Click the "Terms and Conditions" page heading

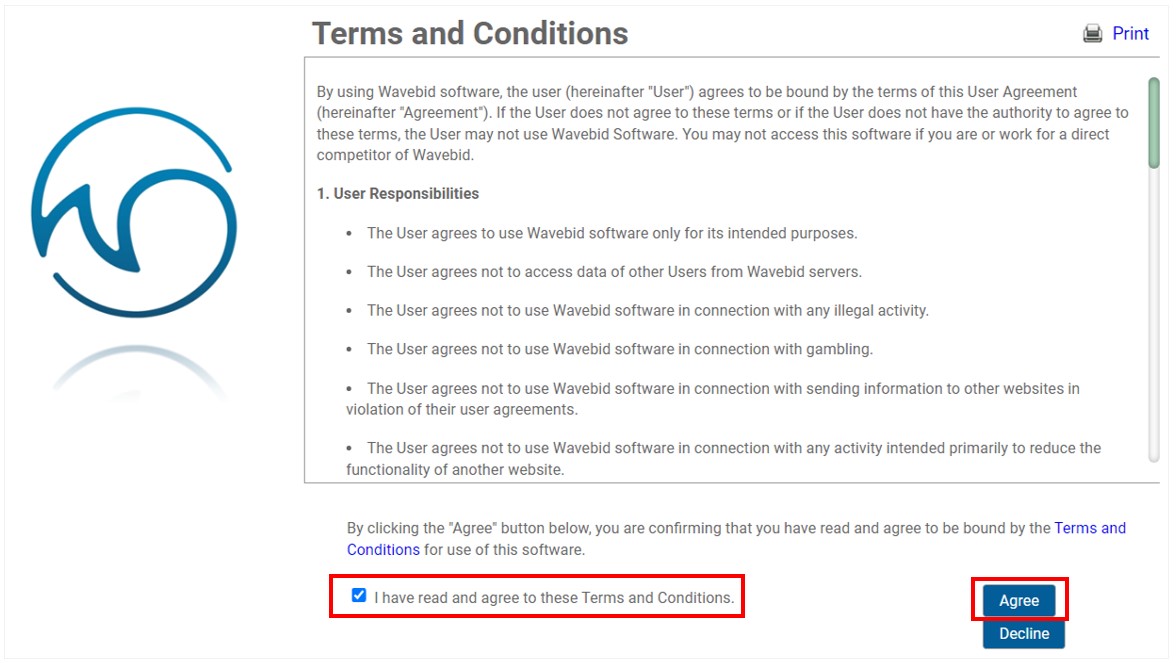(470, 34)
